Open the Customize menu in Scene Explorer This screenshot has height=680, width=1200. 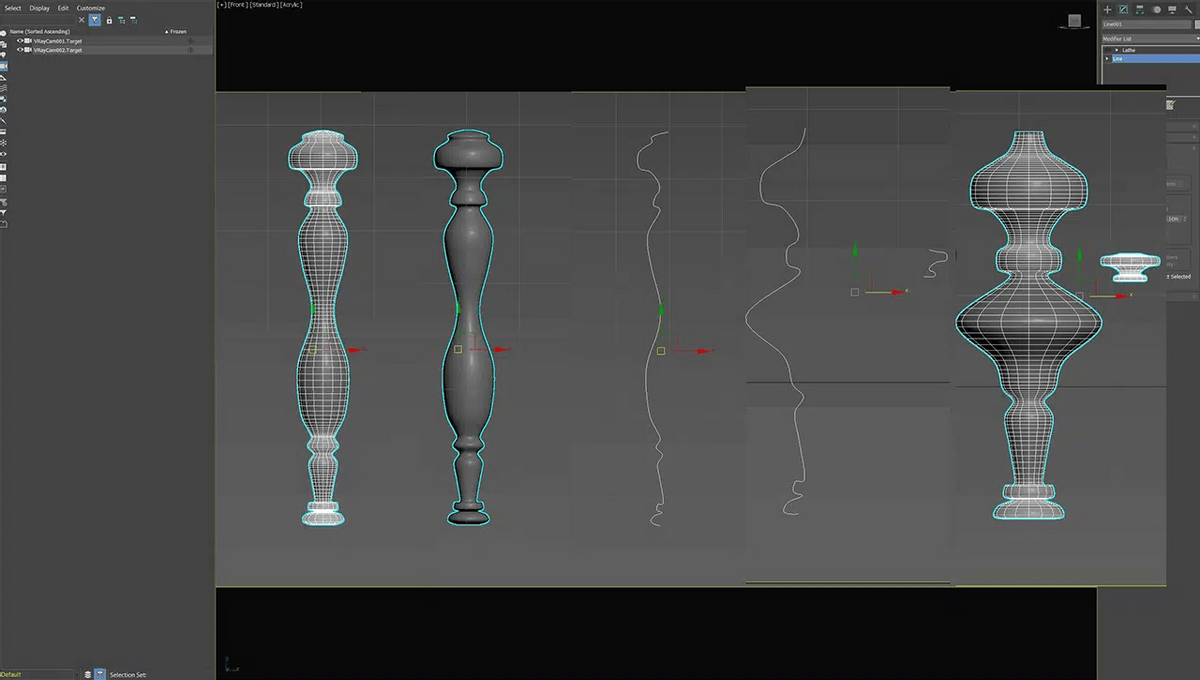point(91,8)
